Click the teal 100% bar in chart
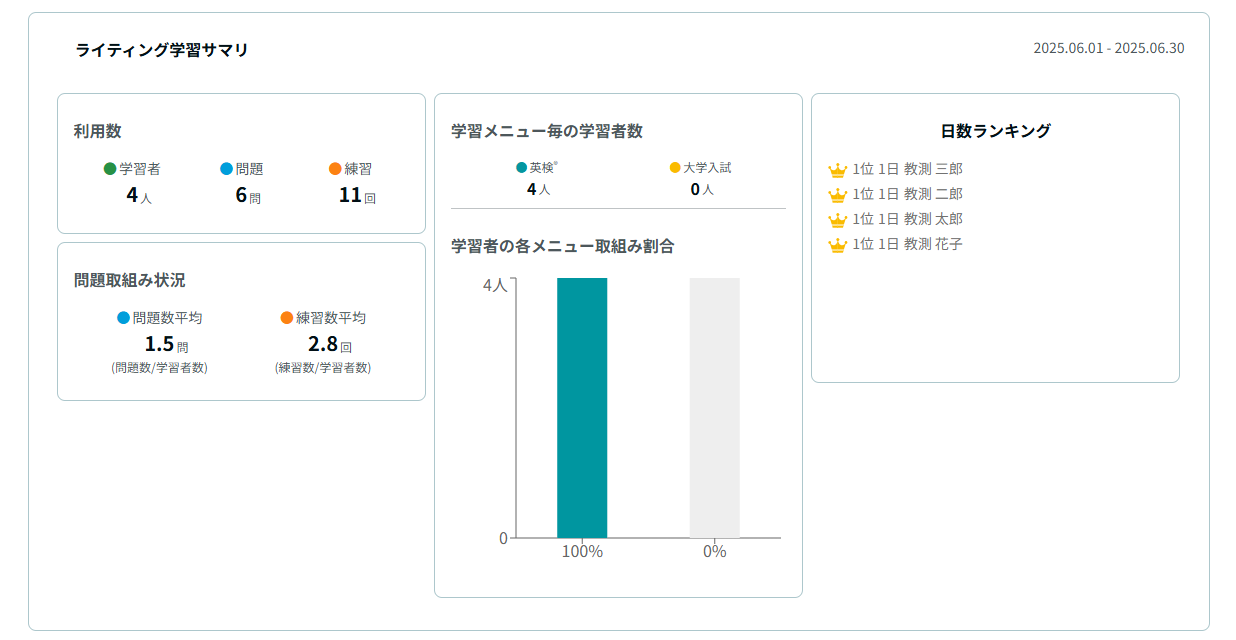 tap(582, 408)
